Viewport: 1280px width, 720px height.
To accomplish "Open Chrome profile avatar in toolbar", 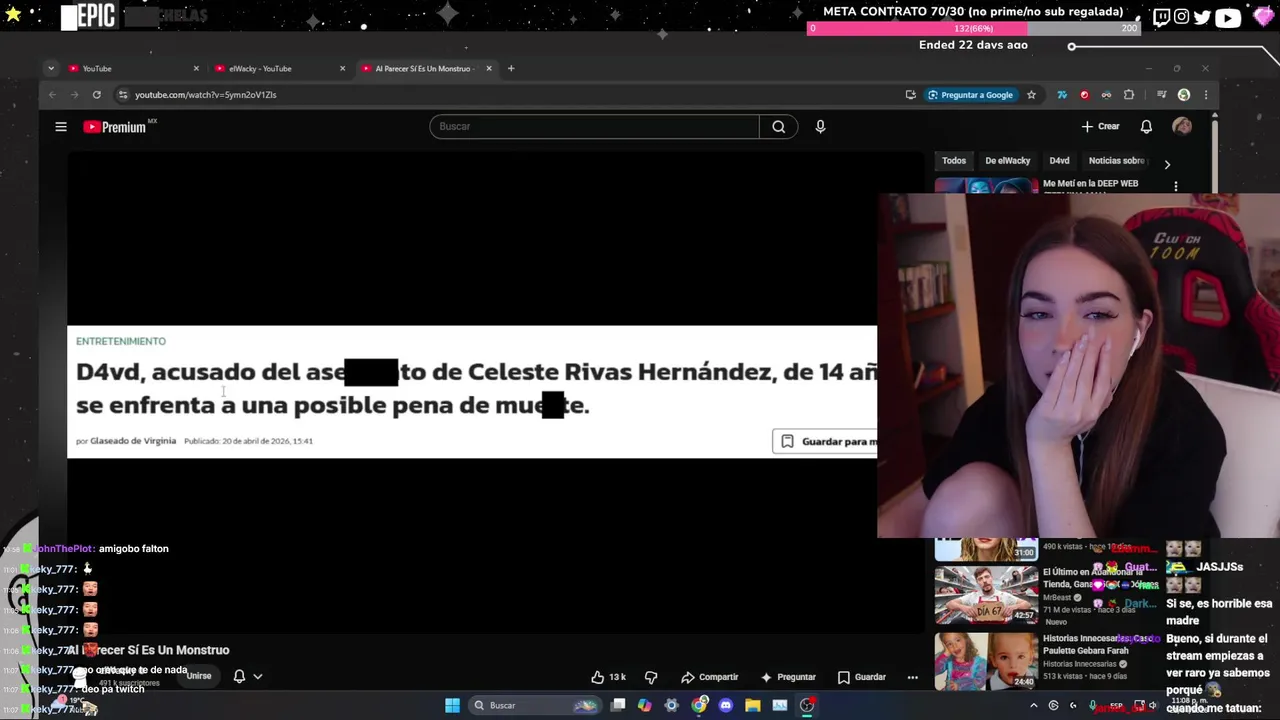I will pyautogui.click(x=1184, y=95).
